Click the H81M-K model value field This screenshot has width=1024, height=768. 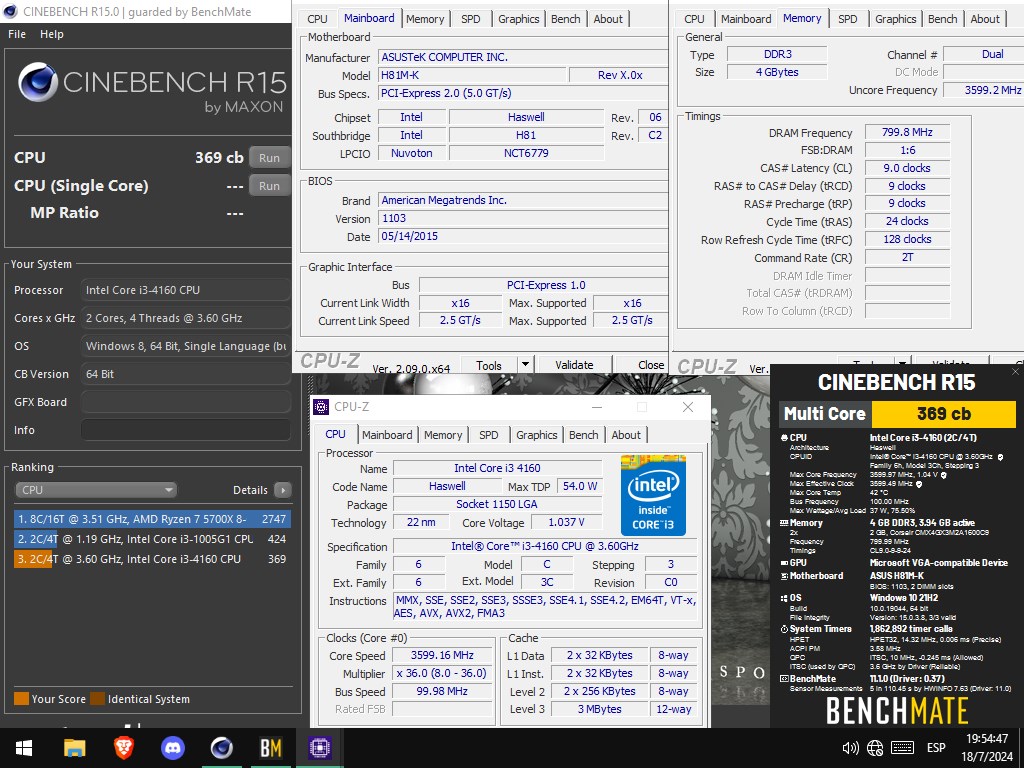473,75
